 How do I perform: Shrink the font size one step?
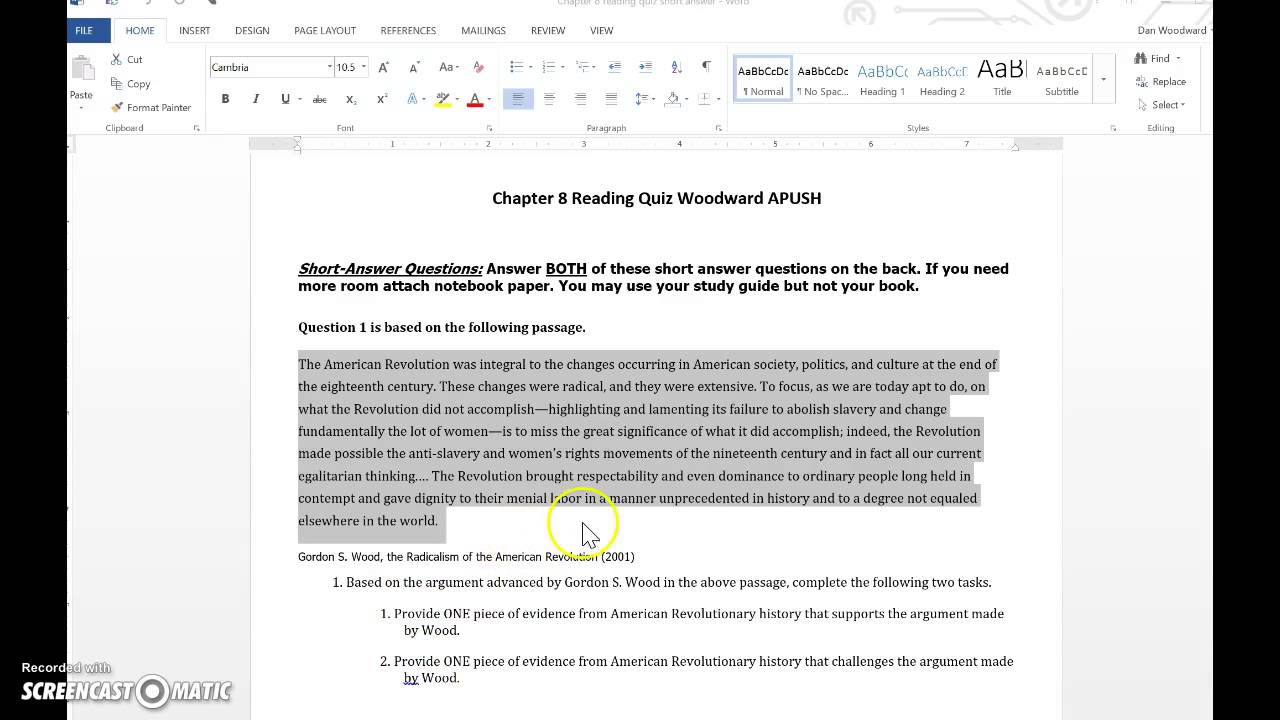click(414, 67)
